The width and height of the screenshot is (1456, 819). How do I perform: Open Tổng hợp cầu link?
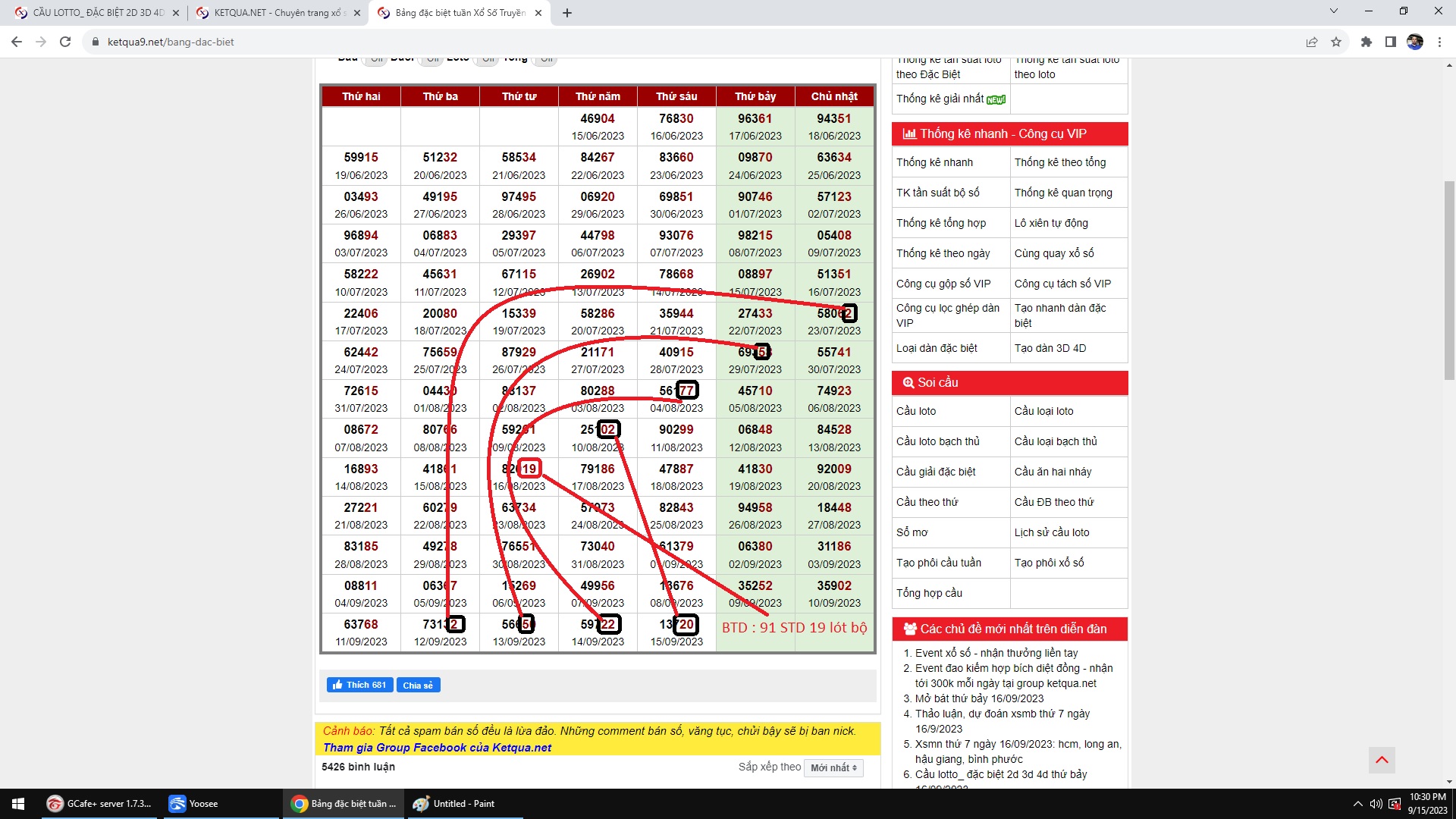pyautogui.click(x=929, y=593)
